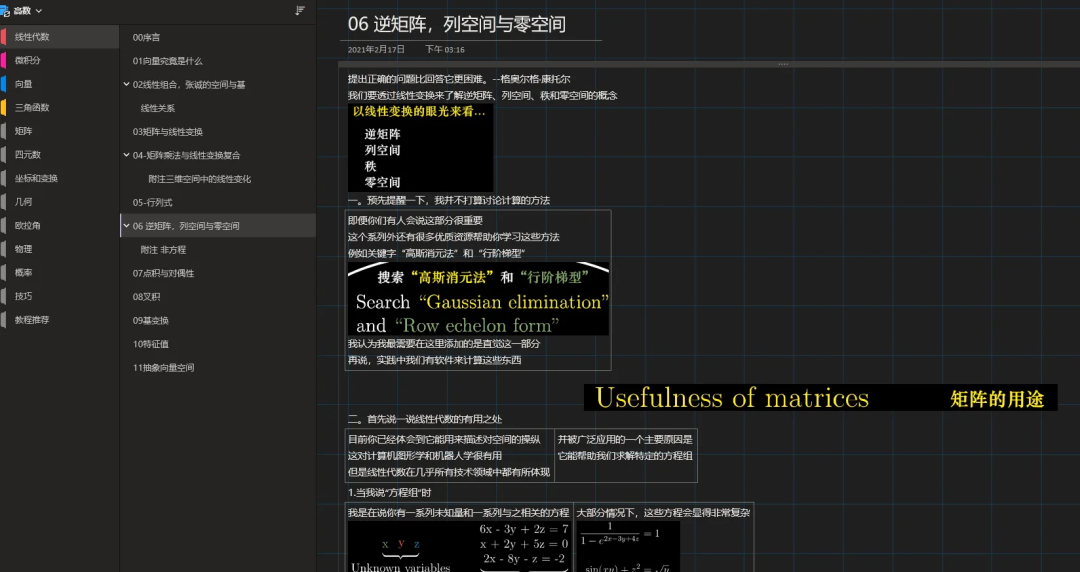1080x572 pixels.
Task: Click the sort pages icon
Action: coord(300,10)
